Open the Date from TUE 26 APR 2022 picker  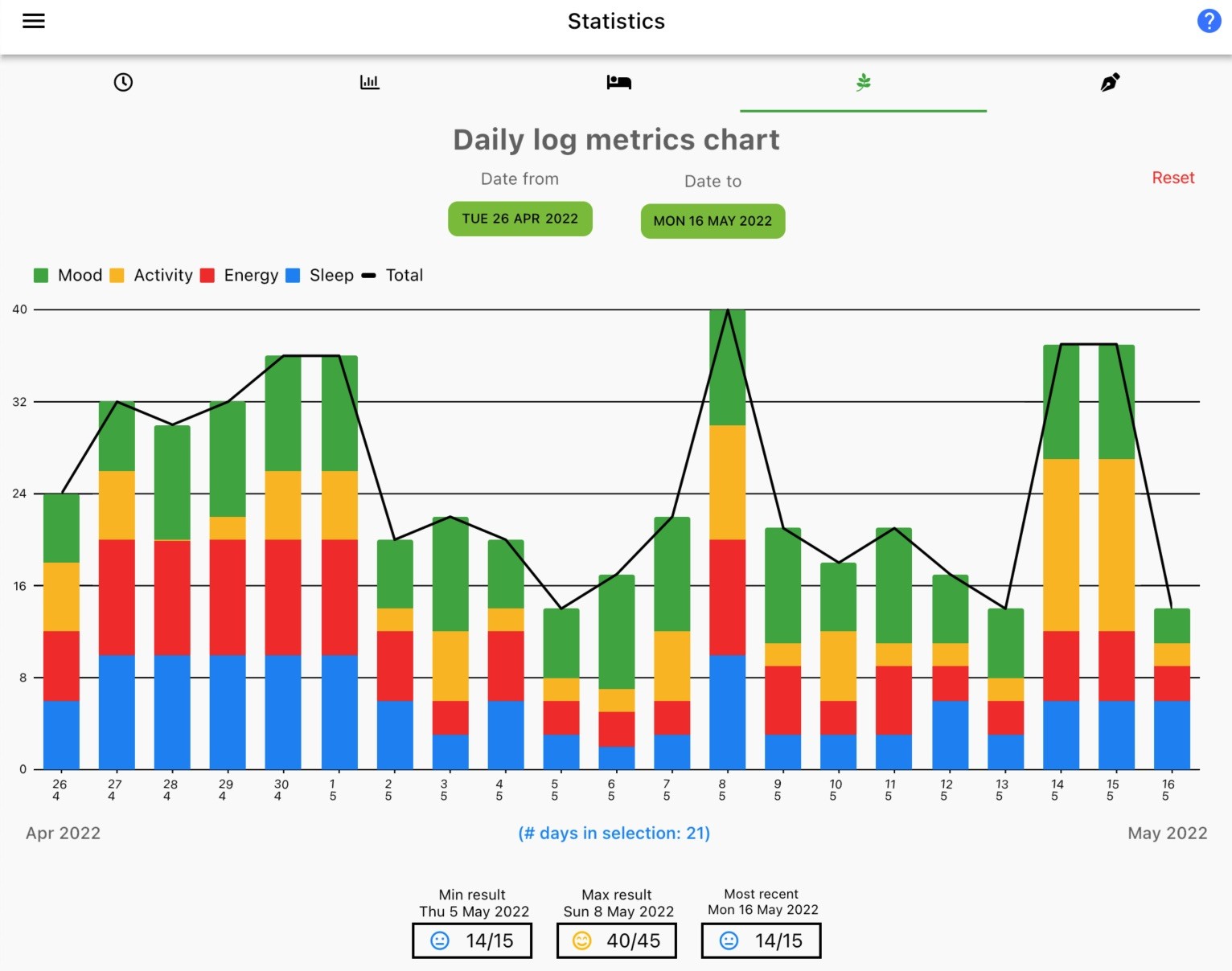pyautogui.click(x=520, y=219)
